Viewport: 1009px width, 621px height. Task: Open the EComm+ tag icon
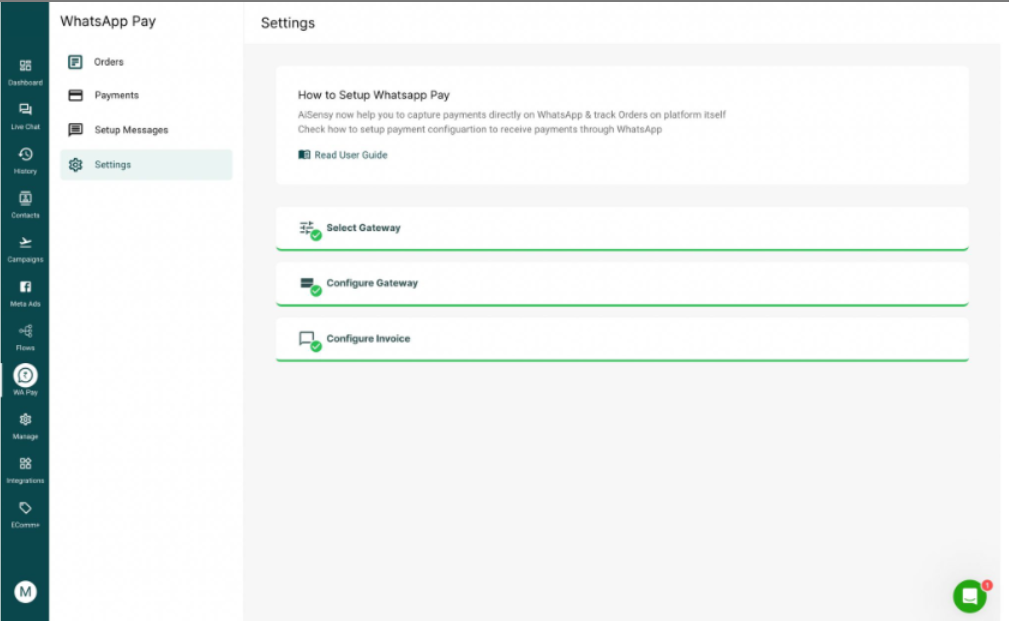25,508
